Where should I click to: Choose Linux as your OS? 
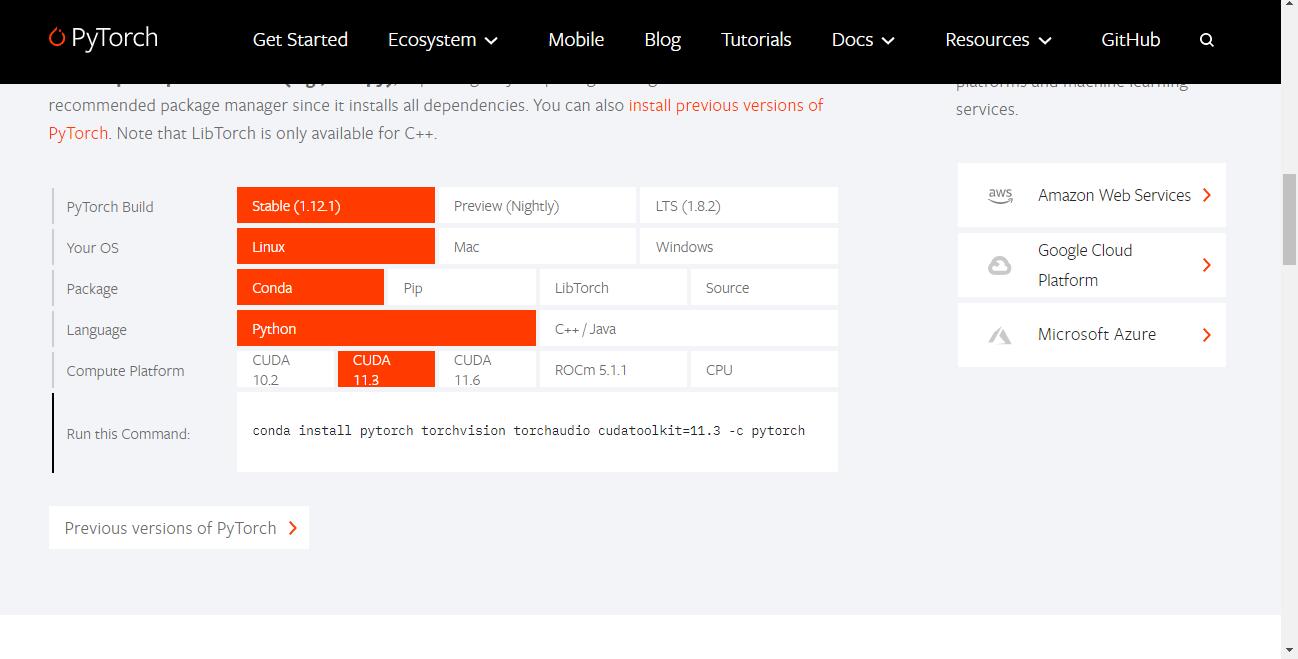pyautogui.click(x=336, y=246)
